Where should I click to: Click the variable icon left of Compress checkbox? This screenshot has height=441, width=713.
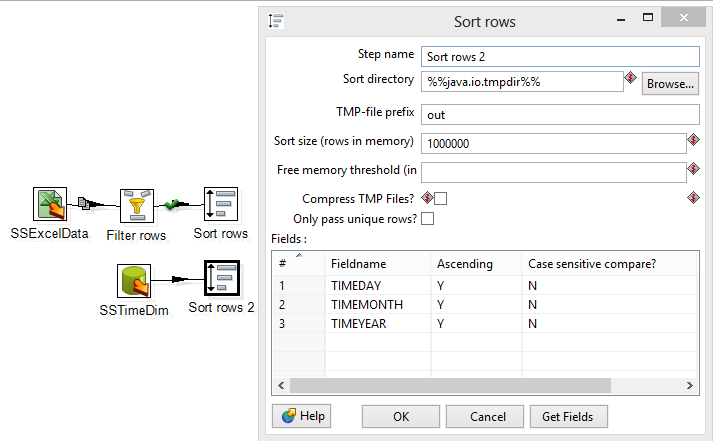point(427,198)
